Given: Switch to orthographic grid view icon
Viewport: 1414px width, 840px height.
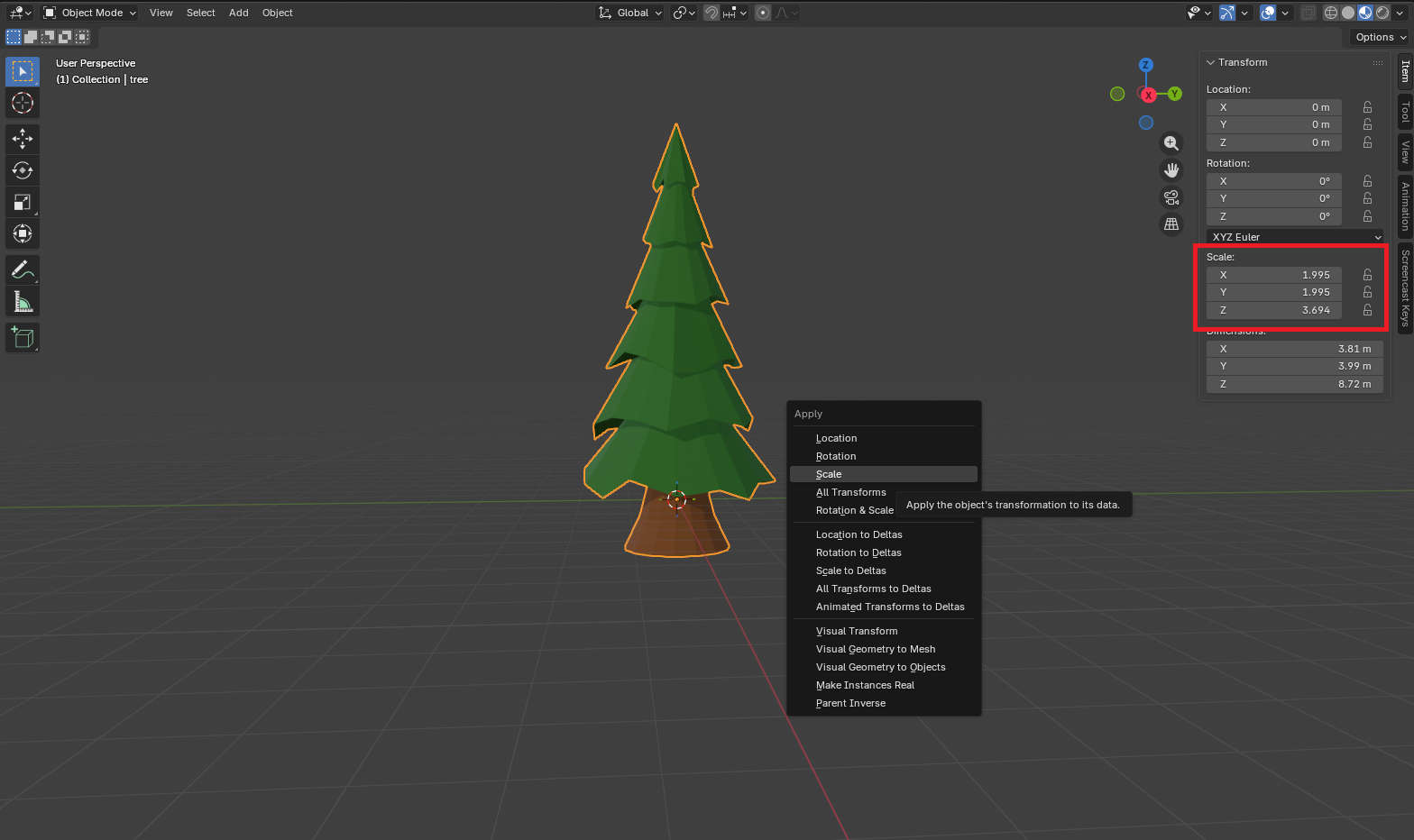Looking at the screenshot, I should 1171,224.
